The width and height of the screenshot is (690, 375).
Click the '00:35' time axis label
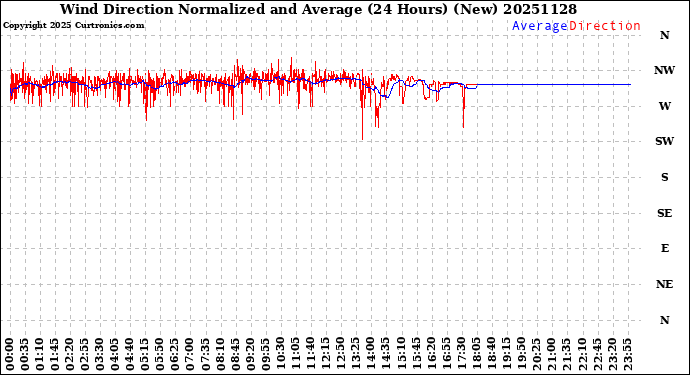[x=24, y=355]
